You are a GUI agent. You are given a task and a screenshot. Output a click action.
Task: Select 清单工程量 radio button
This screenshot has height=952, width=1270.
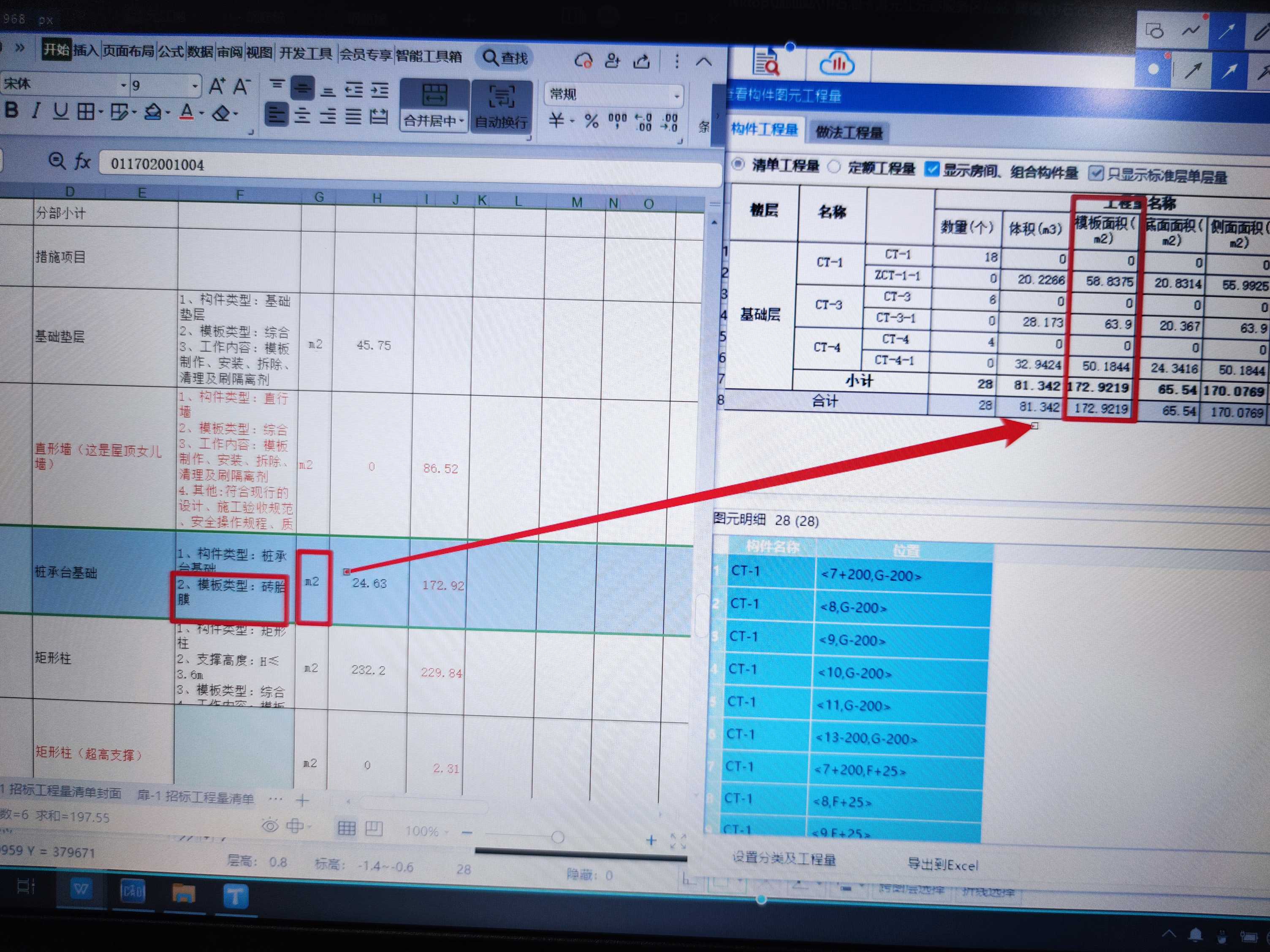point(738,165)
